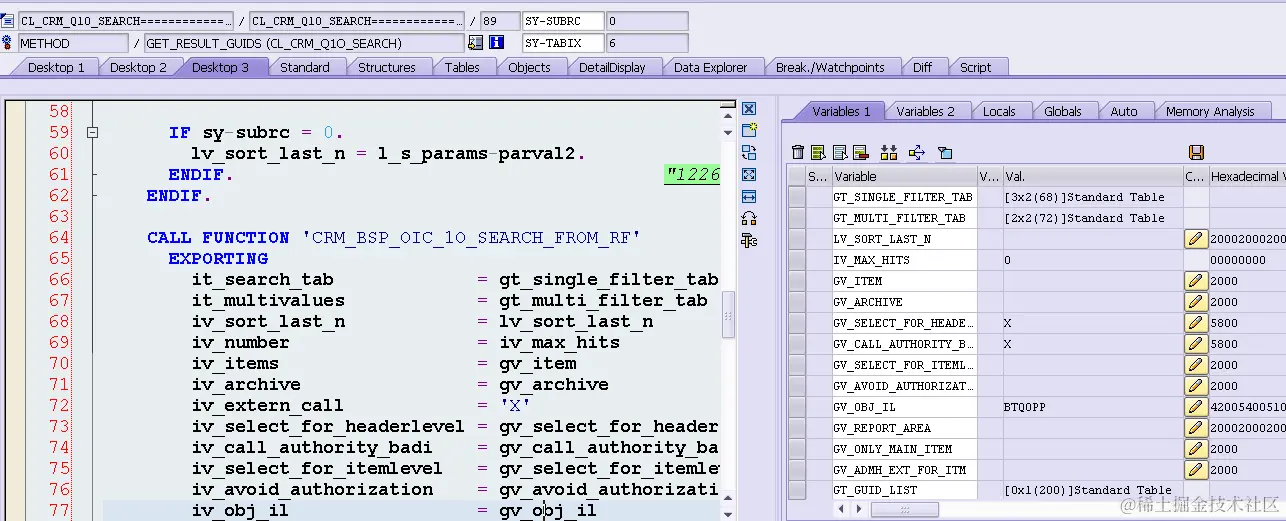Click the layout/filter icon at Variables toolbar end
Viewport: 1286px width, 521px height.
(945, 153)
